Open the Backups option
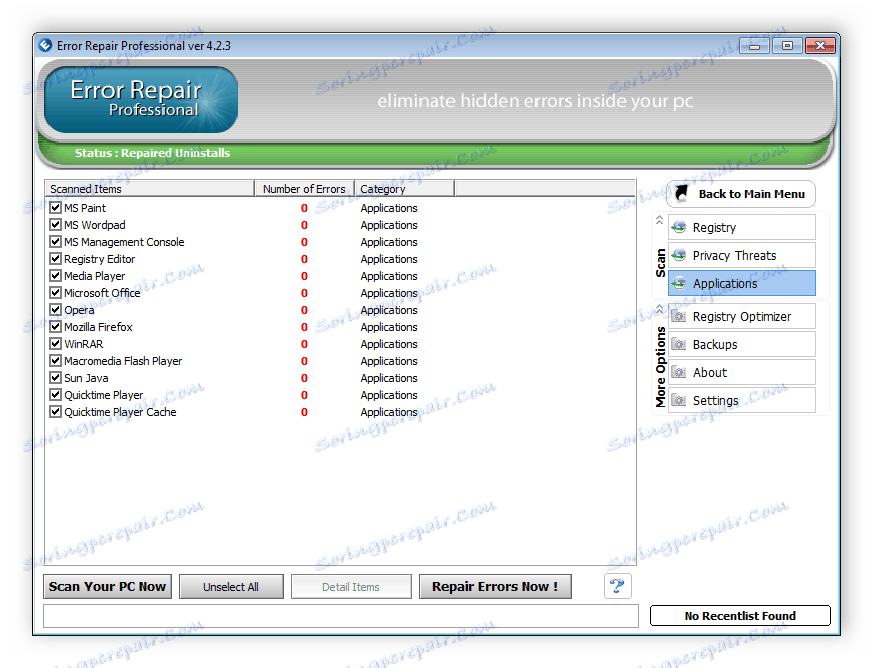This screenshot has height=668, width=873. tap(742, 344)
